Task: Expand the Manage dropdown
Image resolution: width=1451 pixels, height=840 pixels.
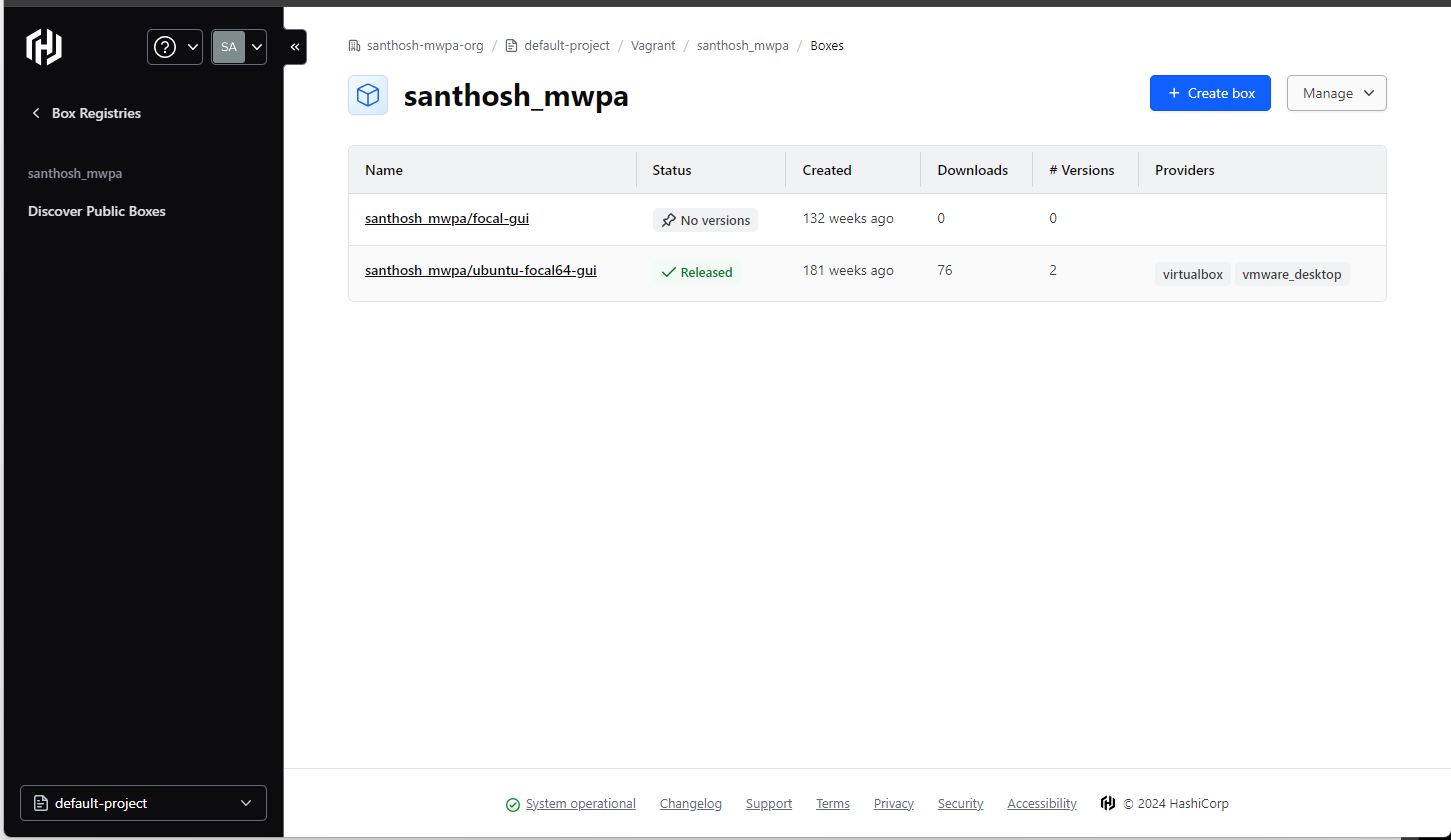Action: 1336,93
